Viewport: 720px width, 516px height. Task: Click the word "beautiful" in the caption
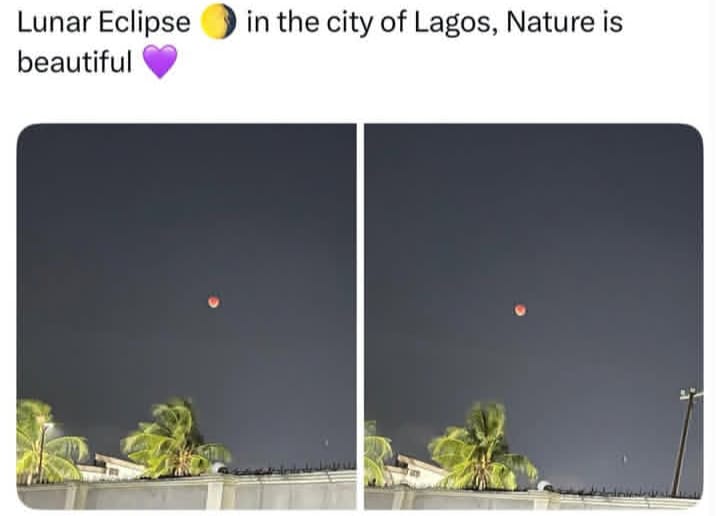pyautogui.click(x=75, y=62)
